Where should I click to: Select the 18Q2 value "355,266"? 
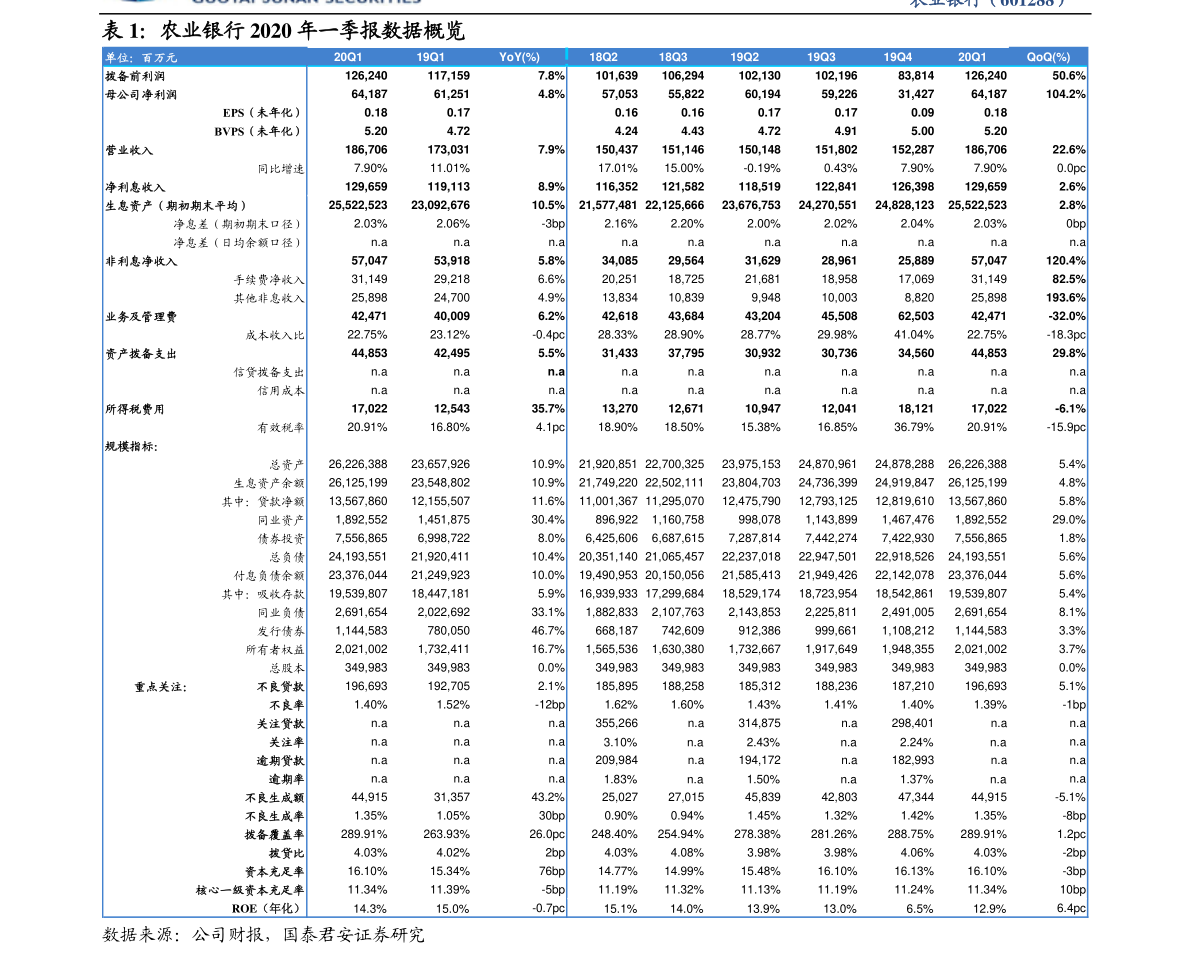pyautogui.click(x=617, y=723)
